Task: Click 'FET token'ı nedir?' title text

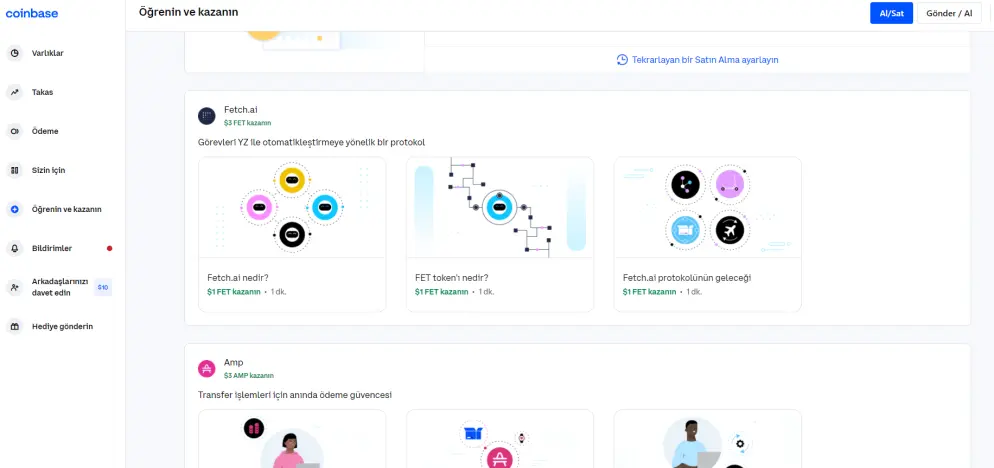Action: coord(451,278)
